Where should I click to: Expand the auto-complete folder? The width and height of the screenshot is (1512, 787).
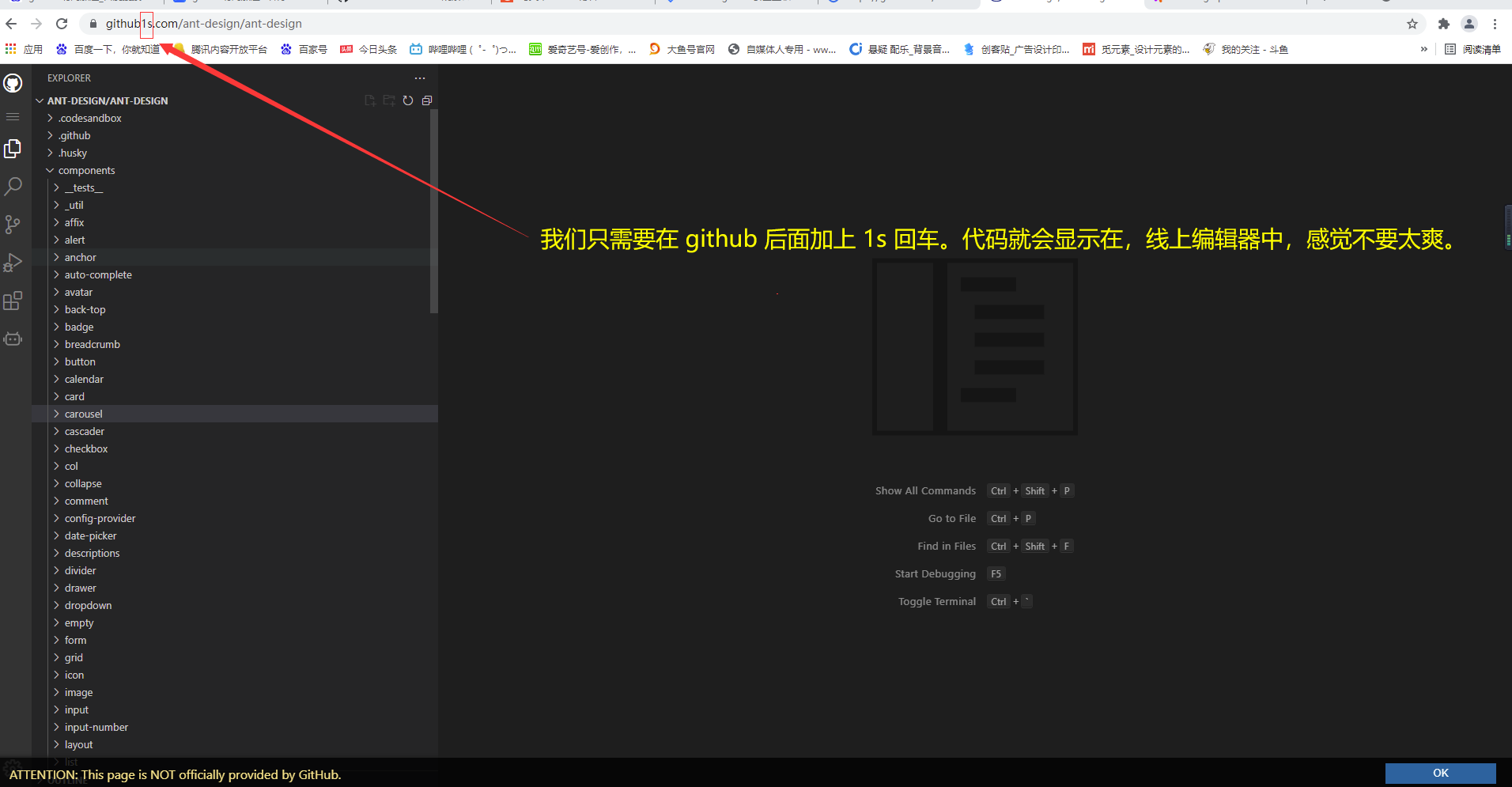coord(235,274)
